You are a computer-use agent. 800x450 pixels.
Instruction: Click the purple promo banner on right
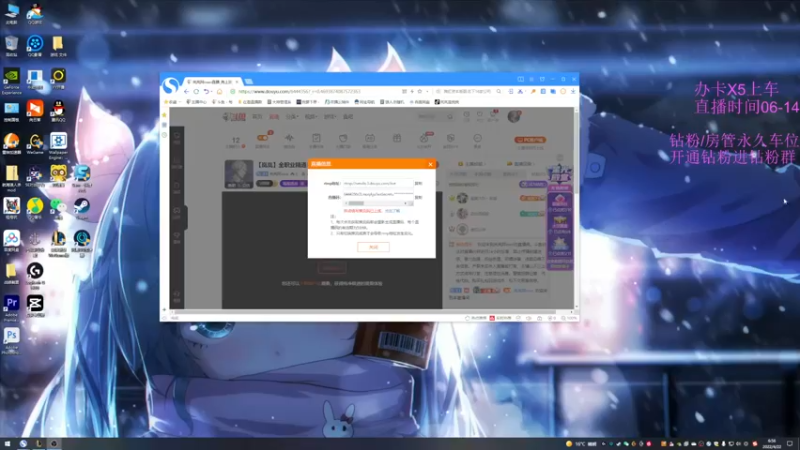click(x=560, y=217)
